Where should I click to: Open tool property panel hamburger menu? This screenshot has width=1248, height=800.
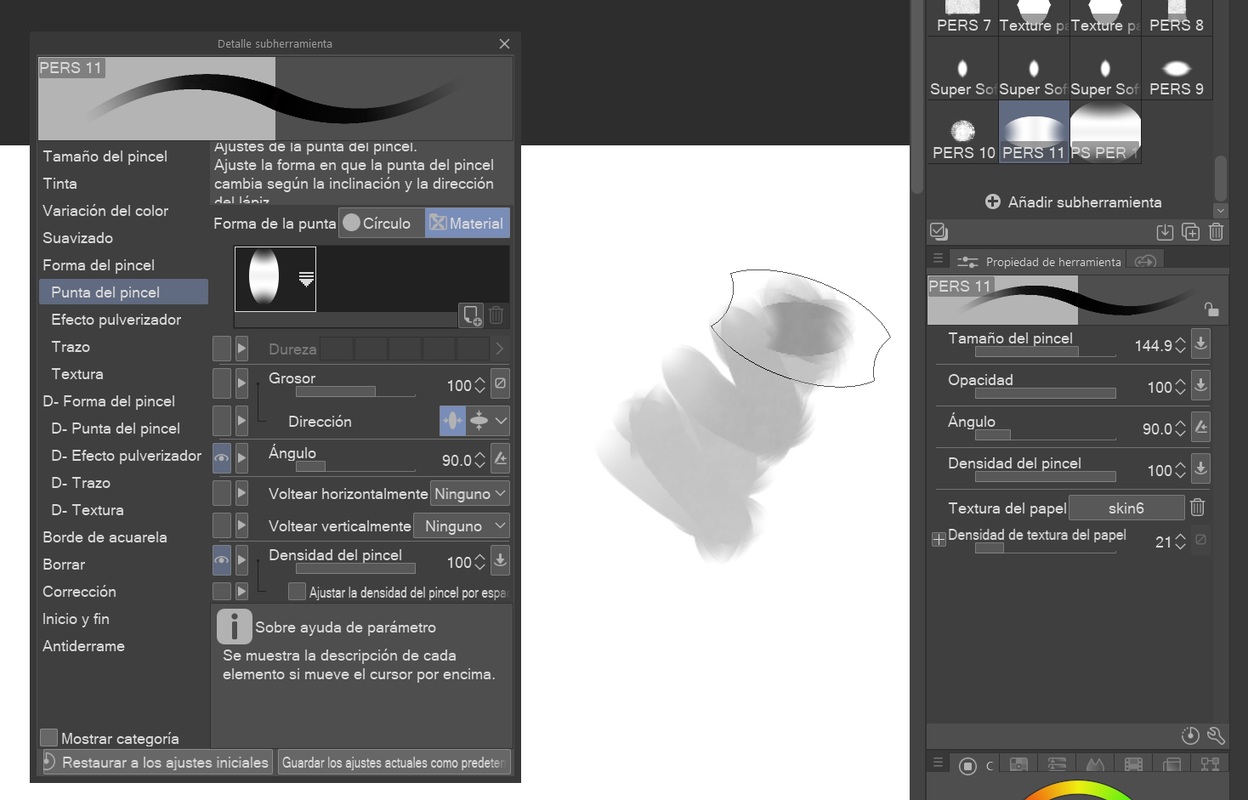coord(938,259)
